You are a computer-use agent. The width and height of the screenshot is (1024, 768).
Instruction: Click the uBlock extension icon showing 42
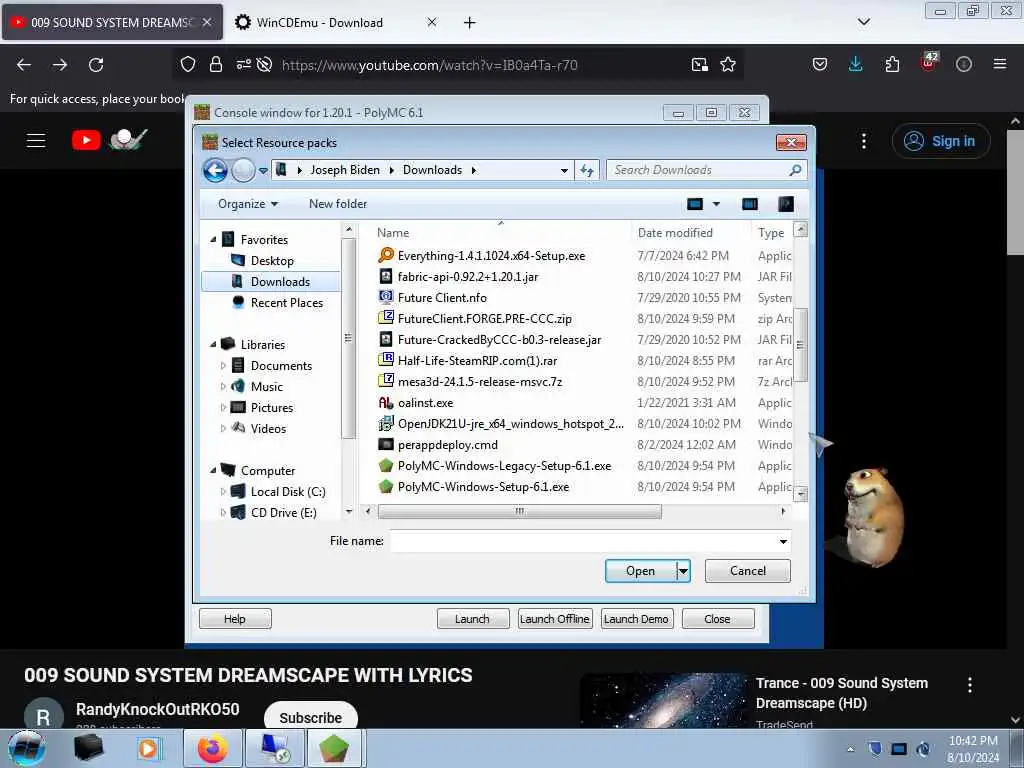tap(929, 61)
